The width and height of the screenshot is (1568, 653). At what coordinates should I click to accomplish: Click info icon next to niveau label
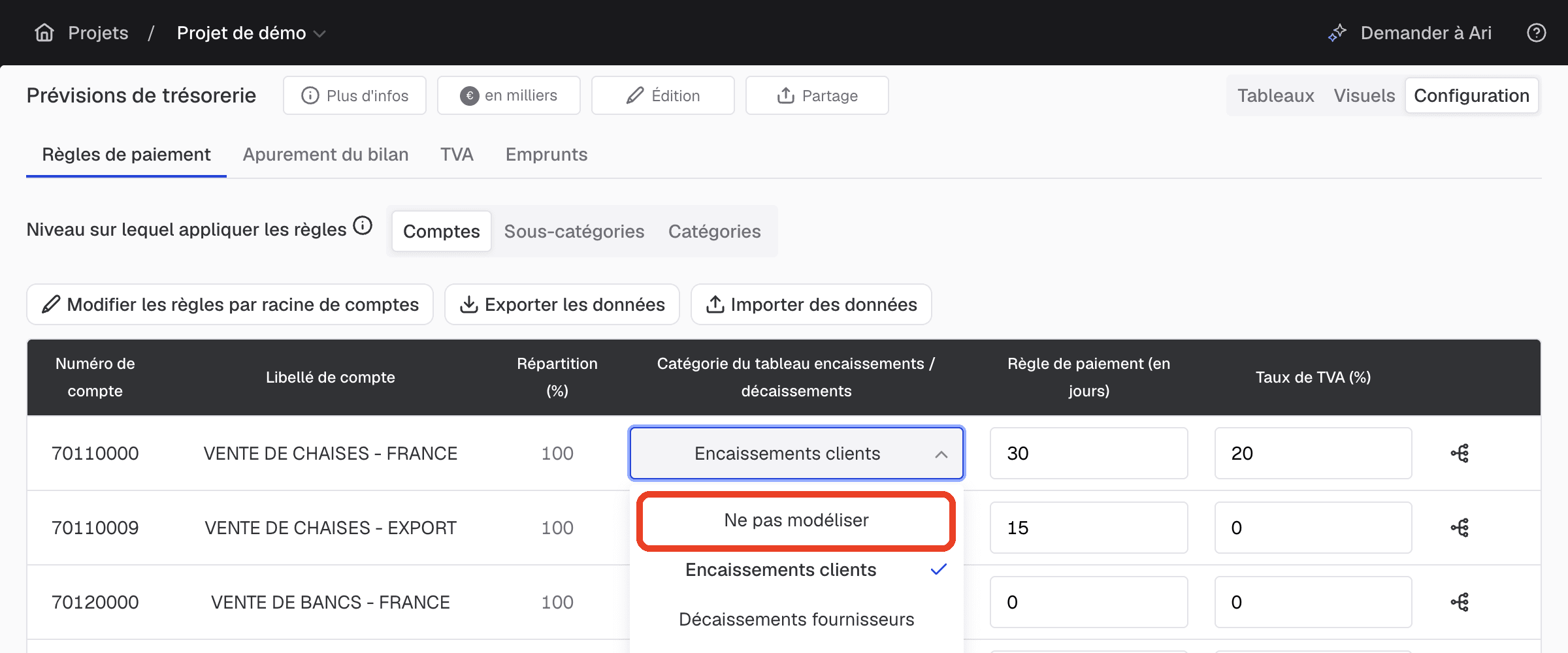(x=363, y=226)
